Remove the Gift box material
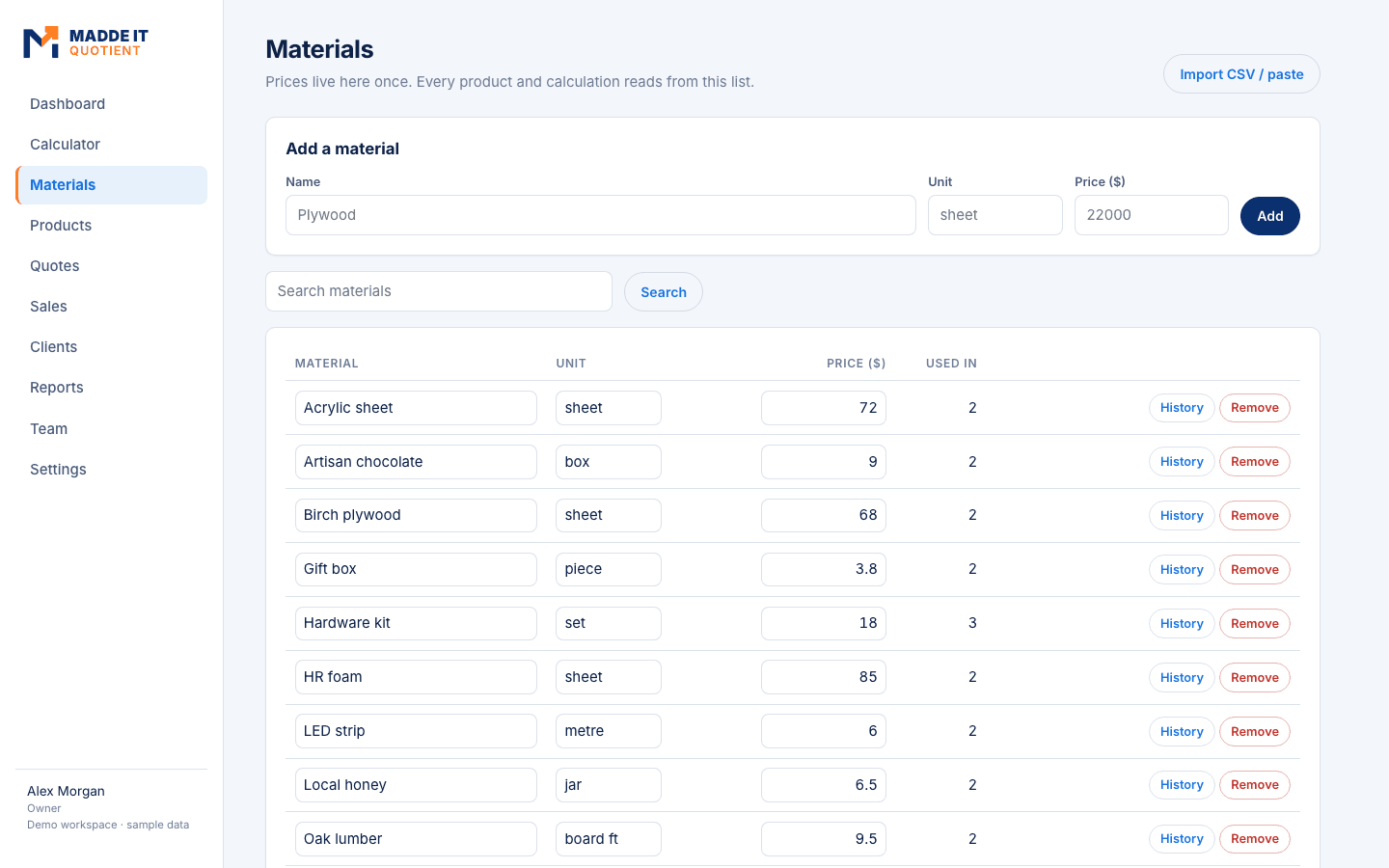 coord(1255,570)
